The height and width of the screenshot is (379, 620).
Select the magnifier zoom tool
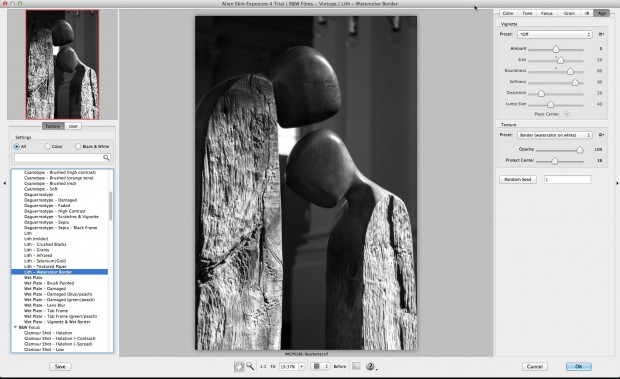click(x=250, y=366)
